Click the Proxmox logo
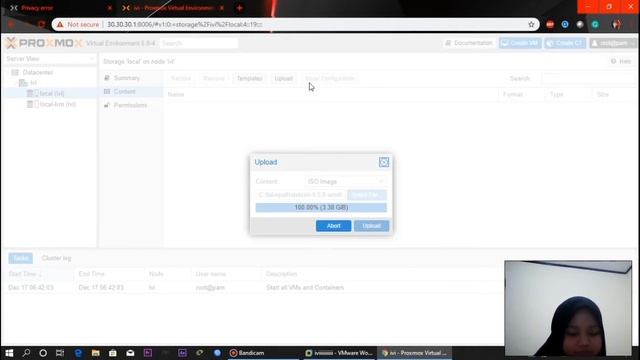The width and height of the screenshot is (640, 360). click(44, 43)
